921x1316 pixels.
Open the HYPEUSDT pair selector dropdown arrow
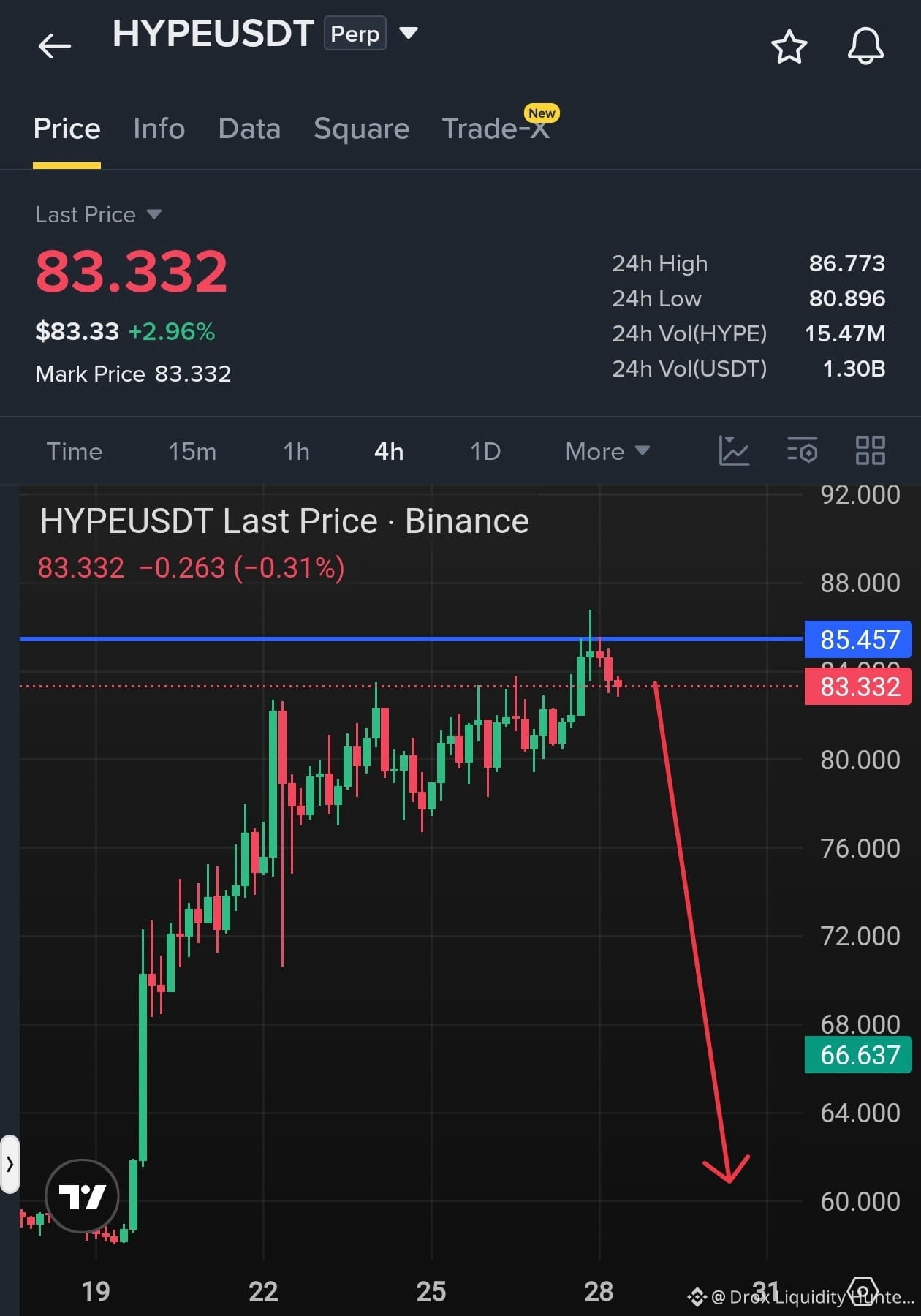tap(408, 33)
